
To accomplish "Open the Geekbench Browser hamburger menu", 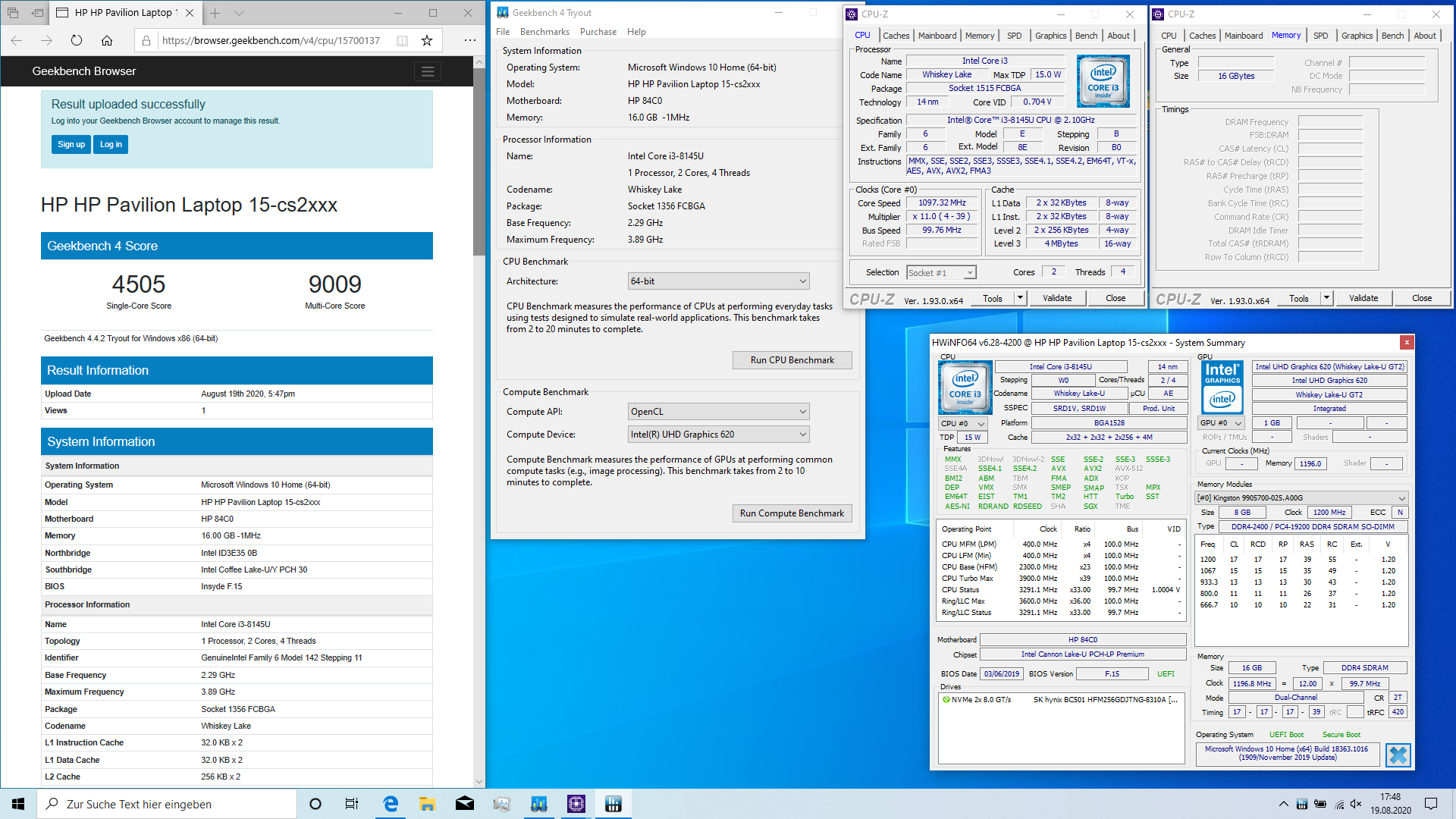I will (x=428, y=71).
